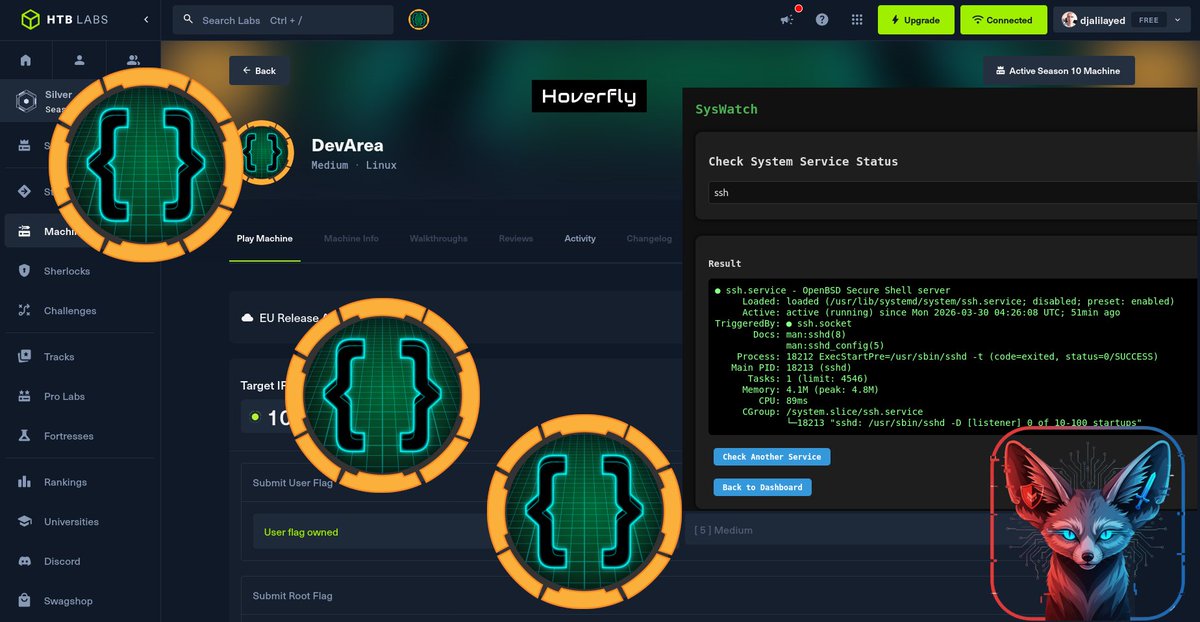Click the Rankings bar chart icon
This screenshot has height=622, width=1200.
(x=24, y=482)
